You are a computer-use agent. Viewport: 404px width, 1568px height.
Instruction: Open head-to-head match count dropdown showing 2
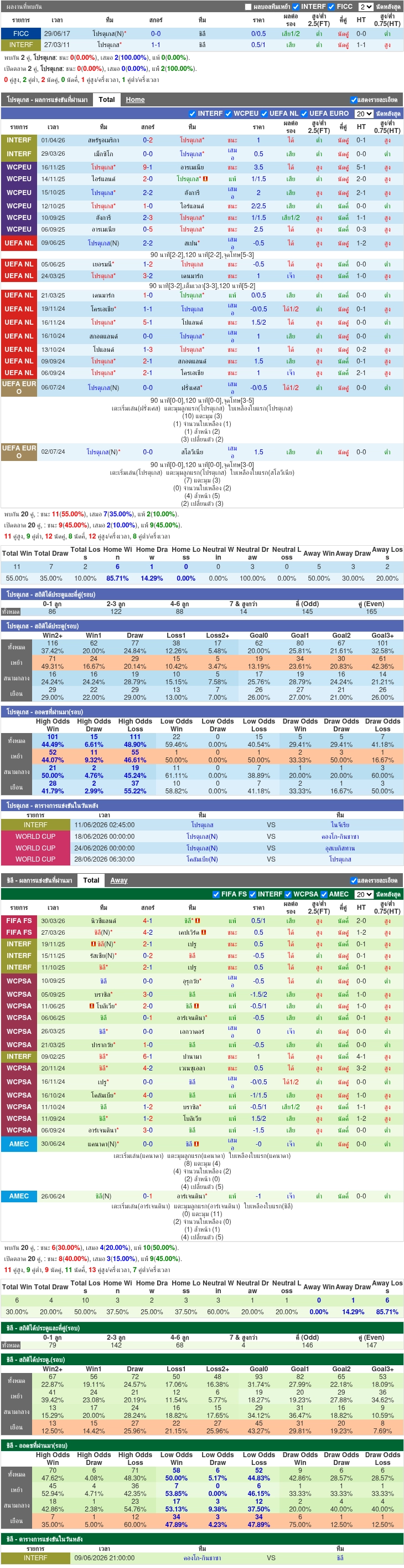[365, 7]
